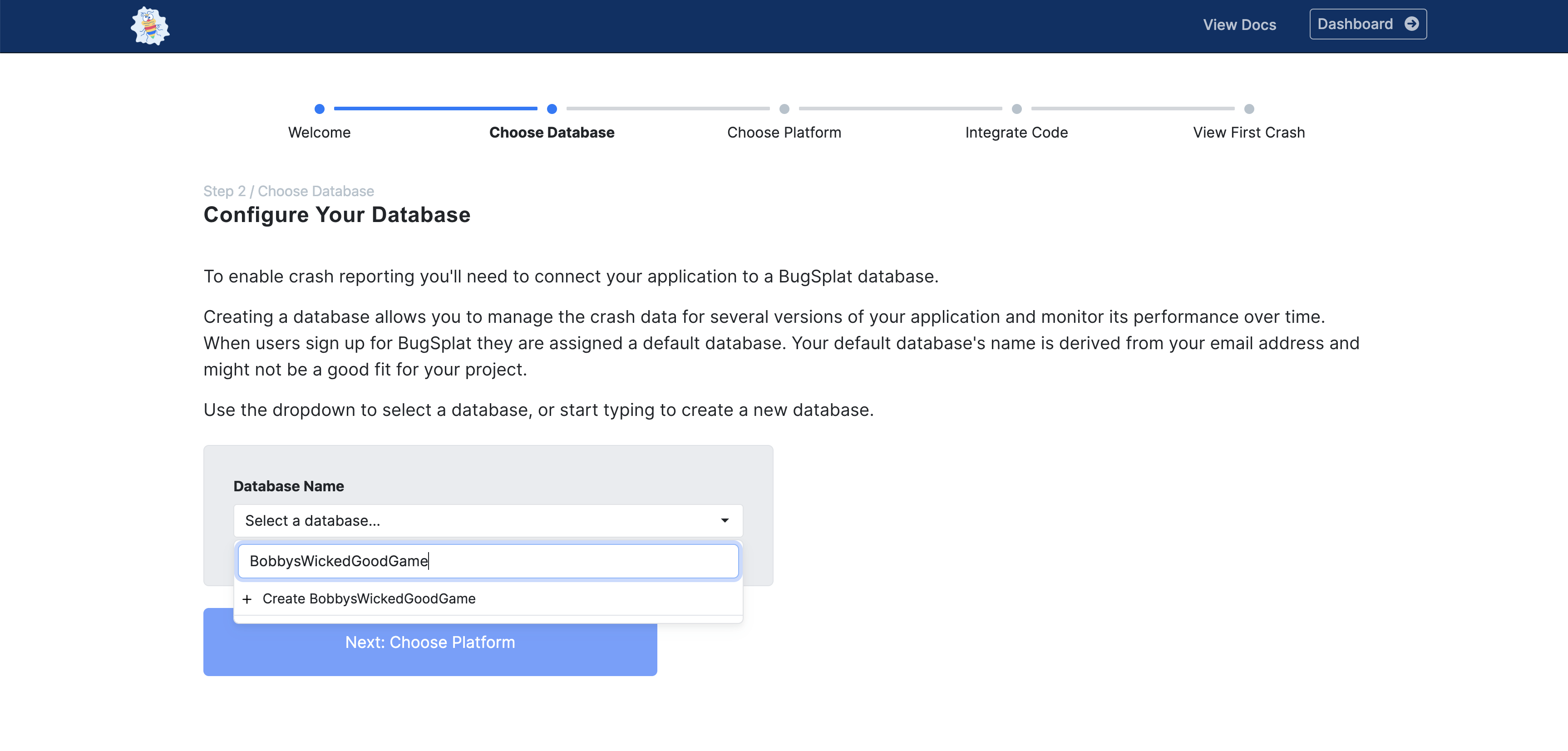Collapse the dropdown with the caret arrow
This screenshot has width=1568, height=751.
(725, 520)
